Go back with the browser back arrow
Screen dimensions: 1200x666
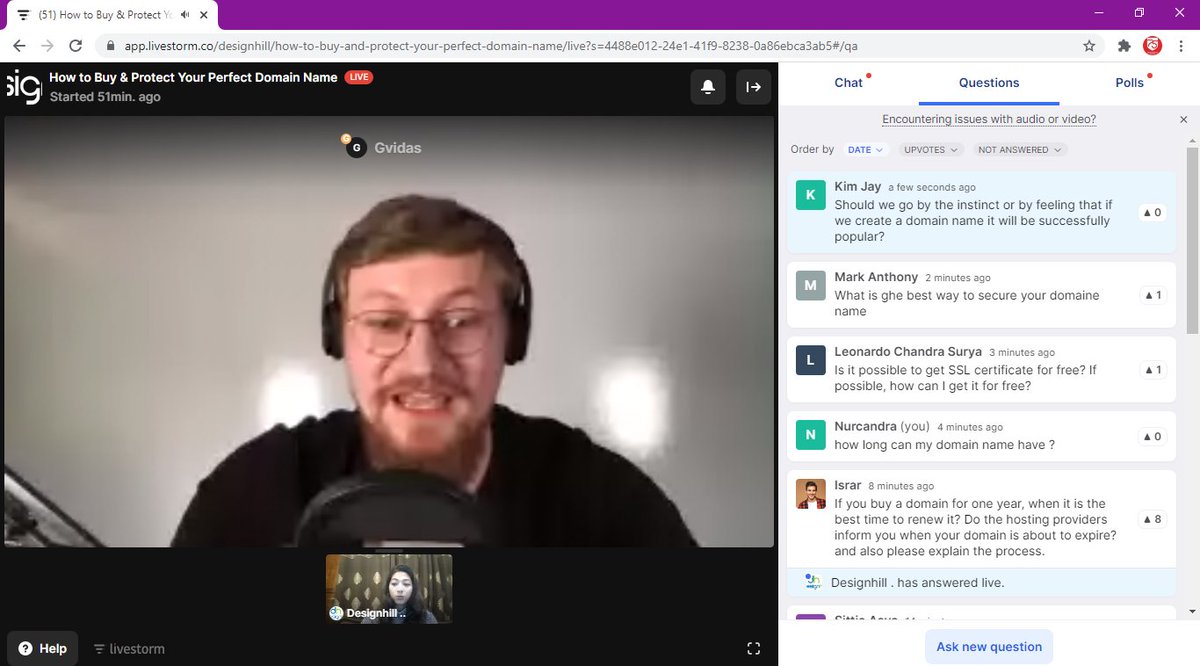(20, 45)
